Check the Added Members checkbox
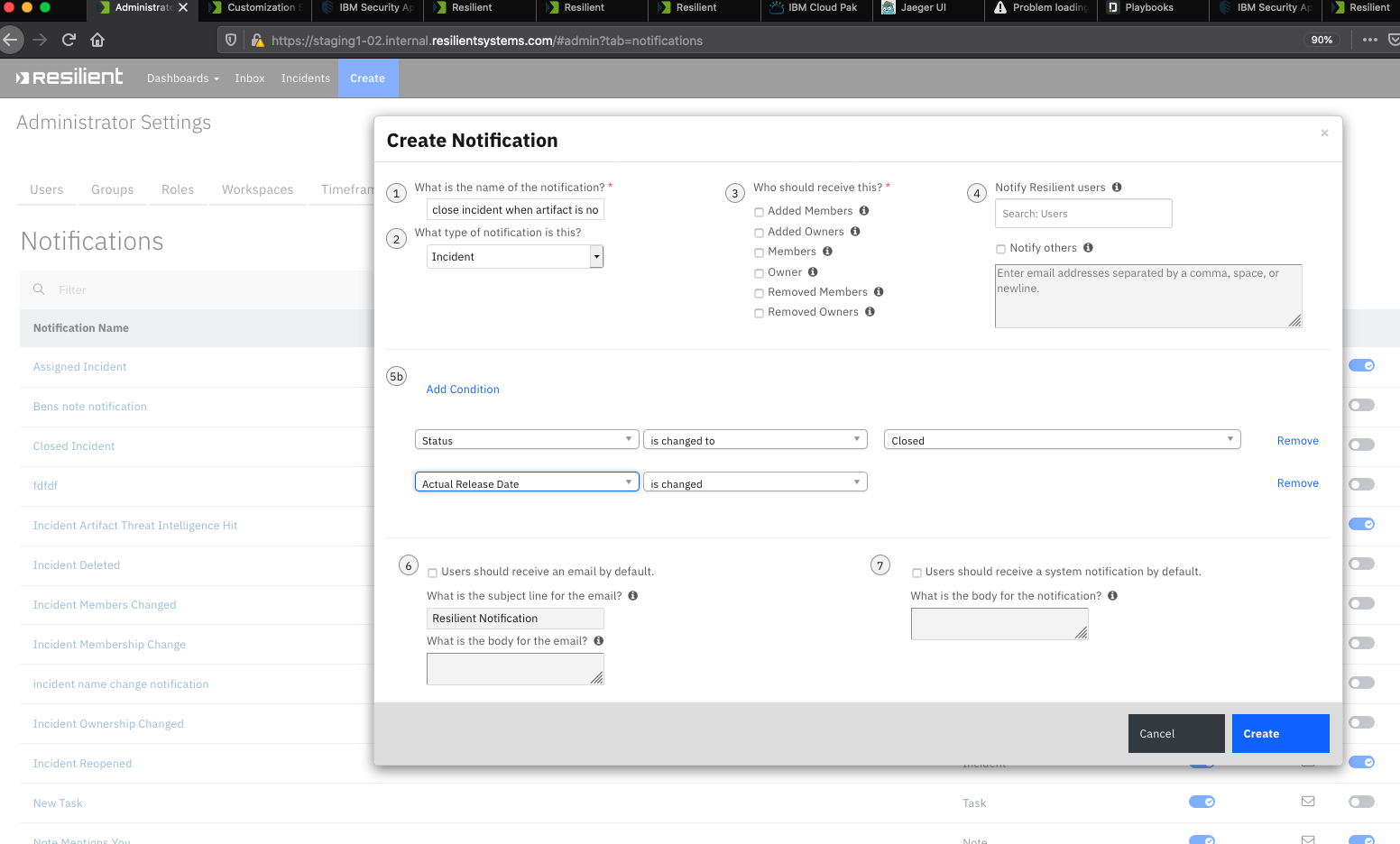 click(x=760, y=212)
